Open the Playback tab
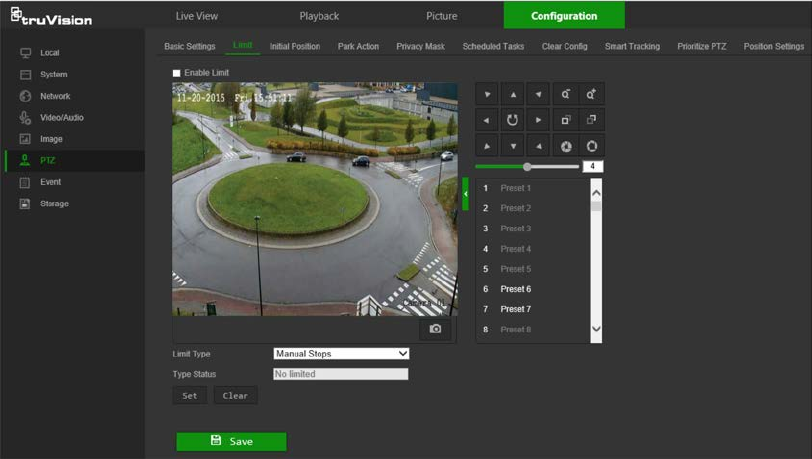 coord(319,16)
